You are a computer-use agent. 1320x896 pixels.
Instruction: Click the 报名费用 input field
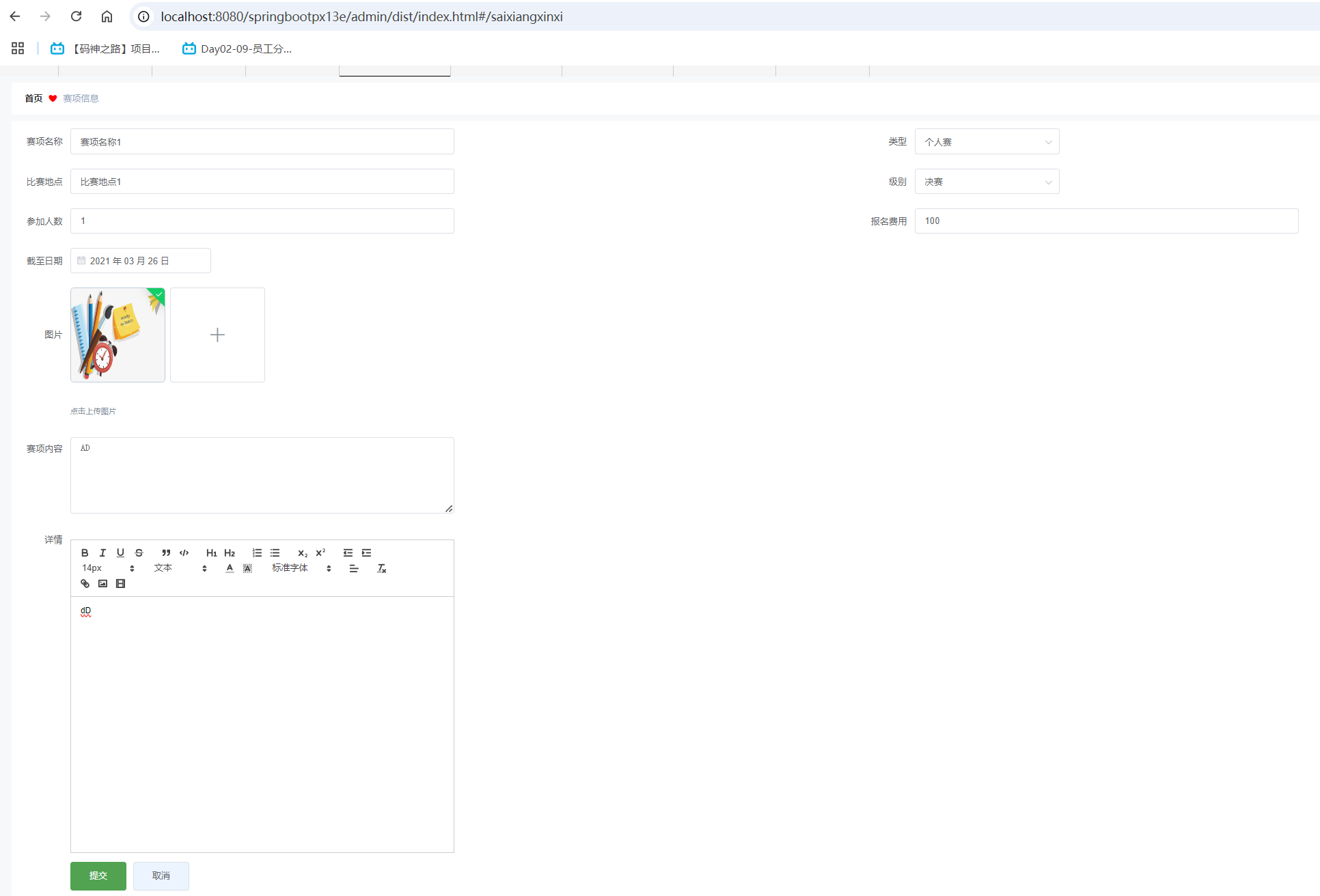click(1106, 221)
